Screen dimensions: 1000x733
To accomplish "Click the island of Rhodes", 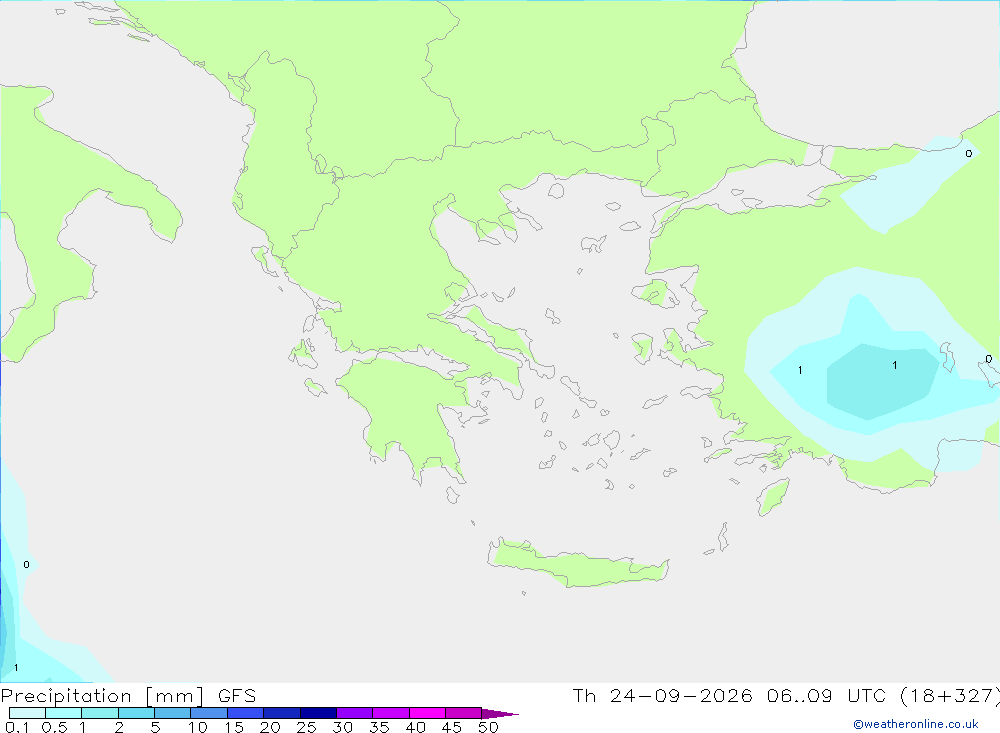I will pyautogui.click(x=773, y=496).
